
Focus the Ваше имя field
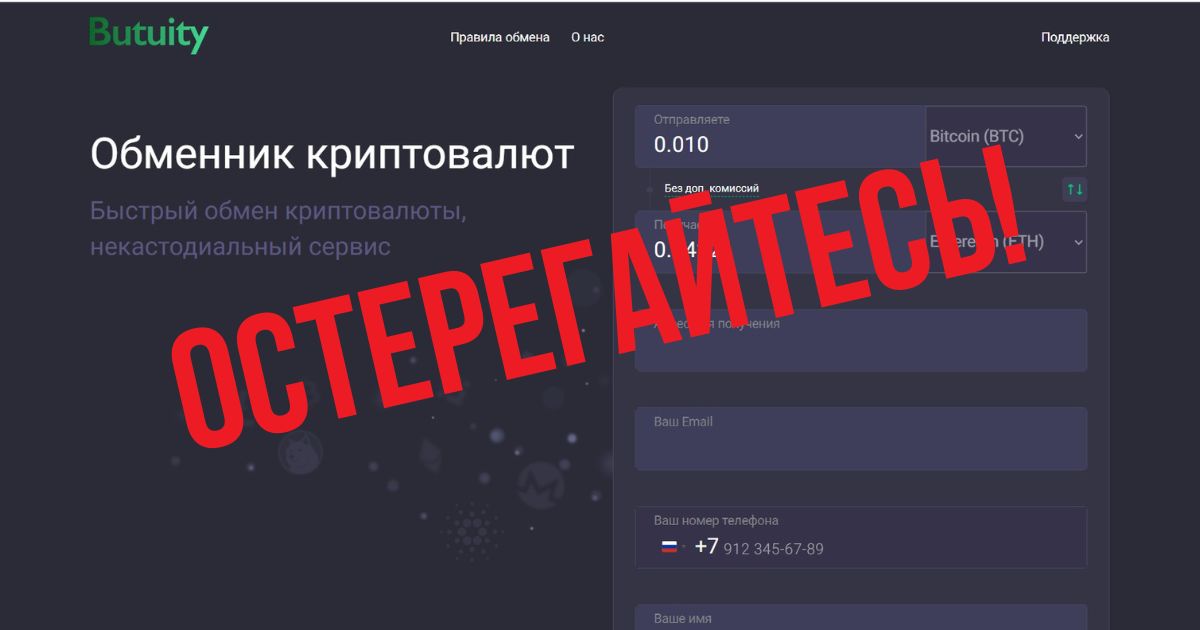(861, 618)
